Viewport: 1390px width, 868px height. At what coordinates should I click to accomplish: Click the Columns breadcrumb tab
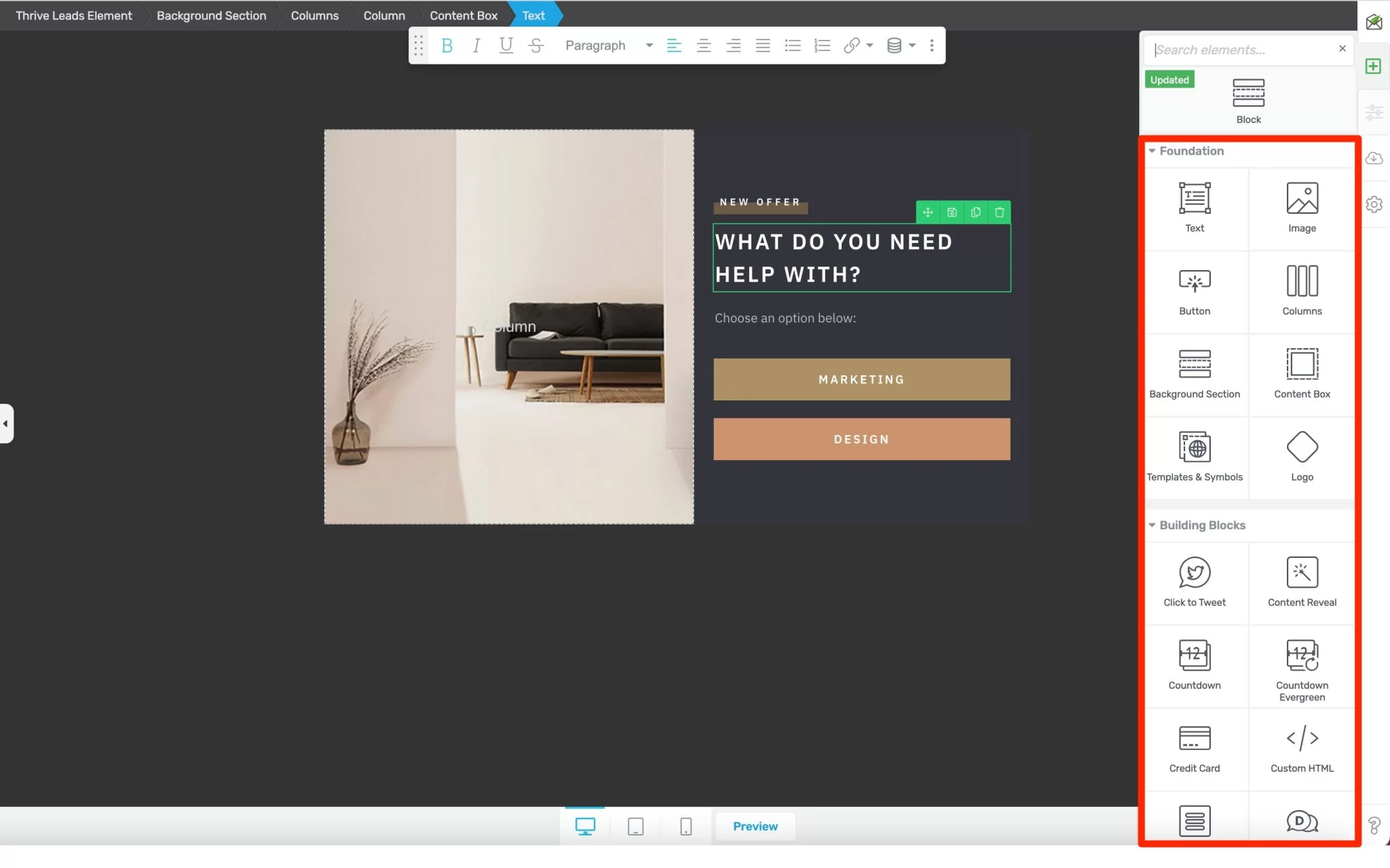pyautogui.click(x=314, y=15)
